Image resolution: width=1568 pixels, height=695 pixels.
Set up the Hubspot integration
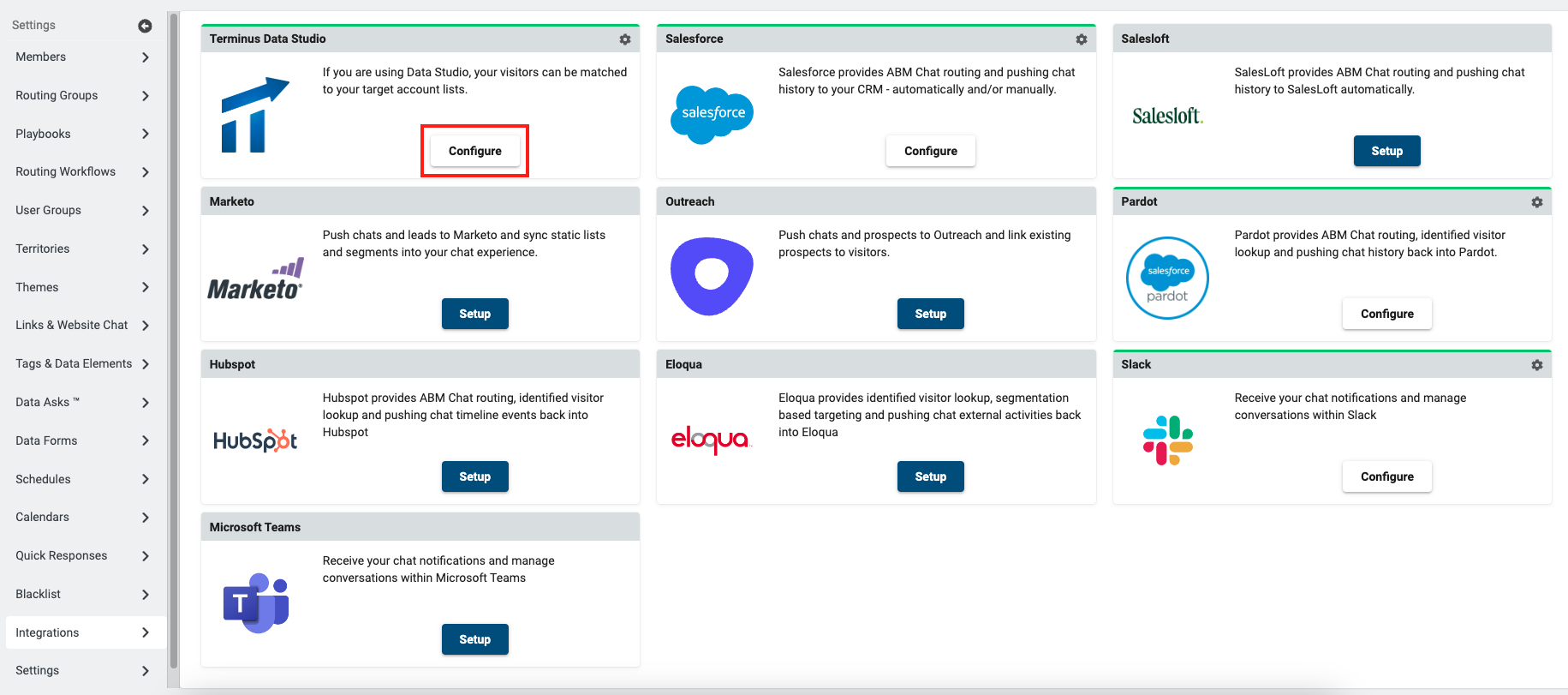click(475, 476)
